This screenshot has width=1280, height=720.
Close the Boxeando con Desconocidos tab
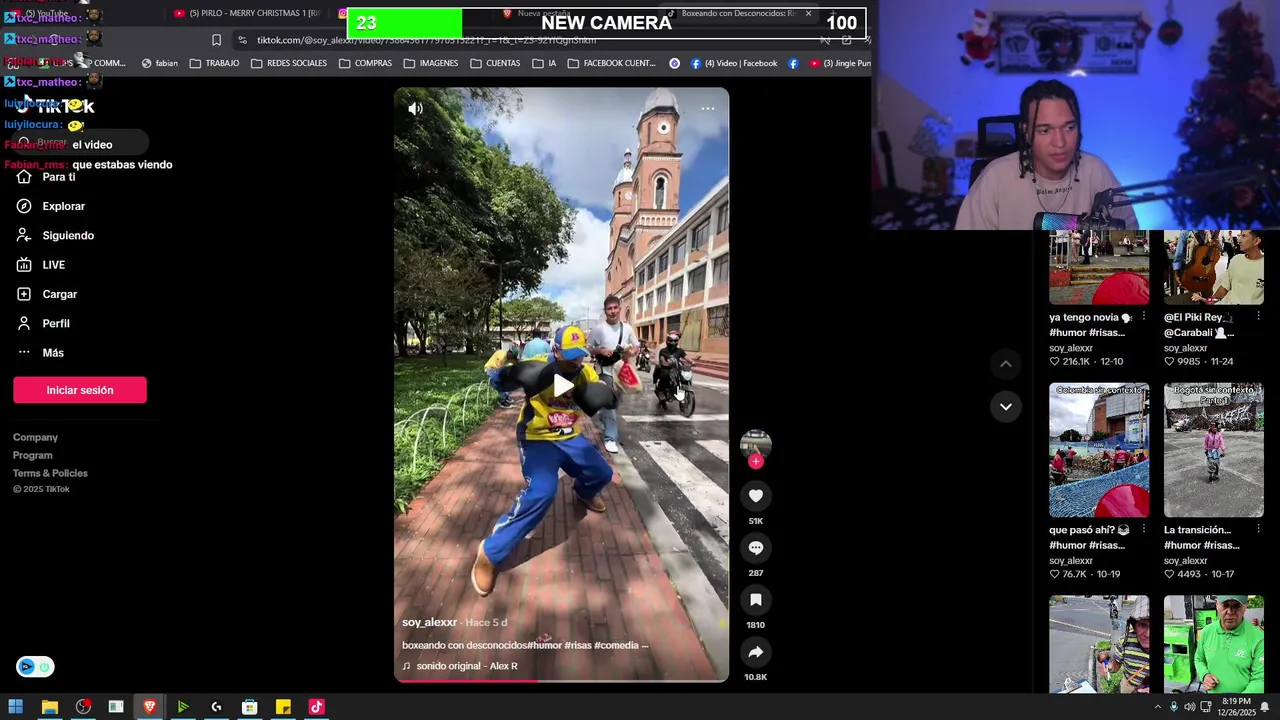(808, 13)
